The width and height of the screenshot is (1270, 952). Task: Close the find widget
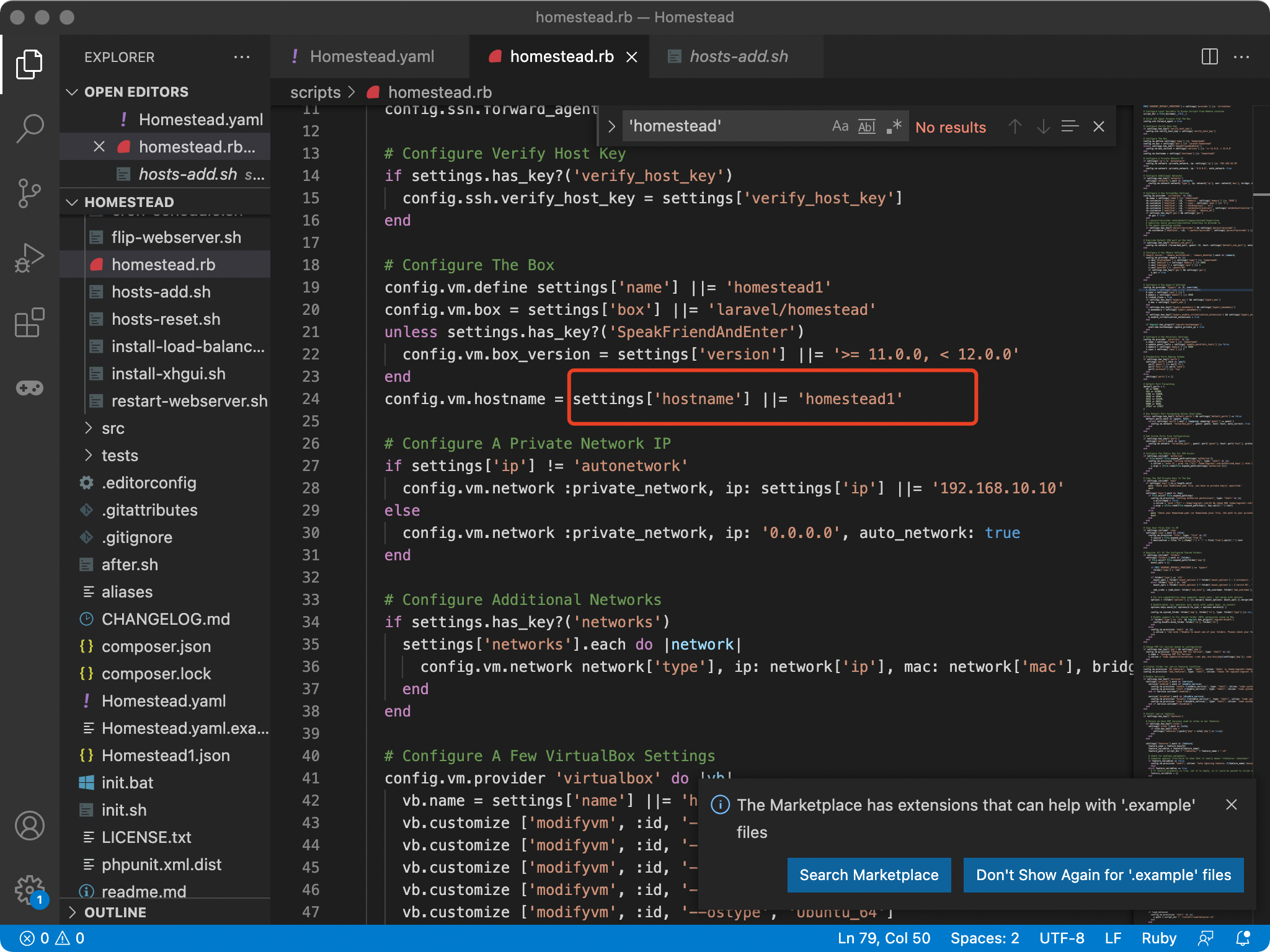point(1099,126)
